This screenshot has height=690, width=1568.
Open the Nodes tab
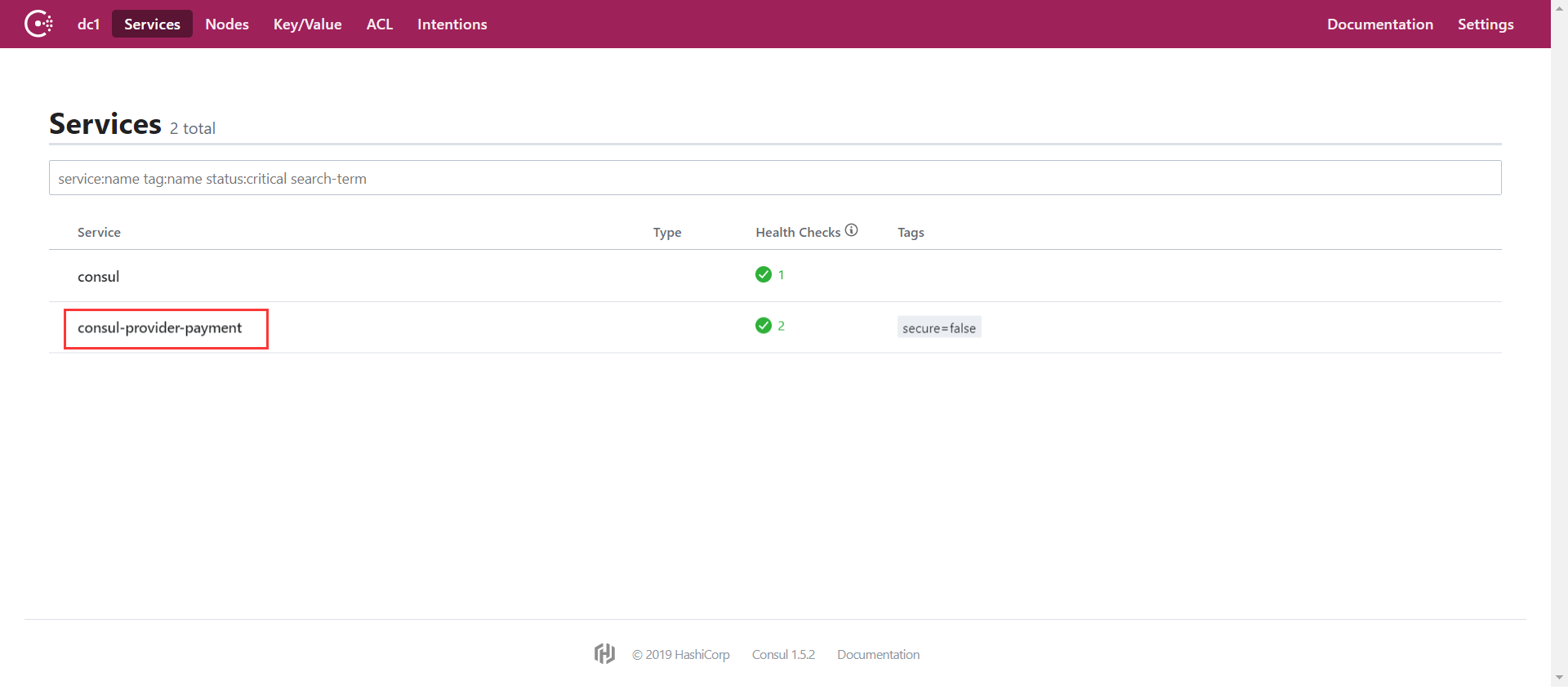click(x=227, y=24)
